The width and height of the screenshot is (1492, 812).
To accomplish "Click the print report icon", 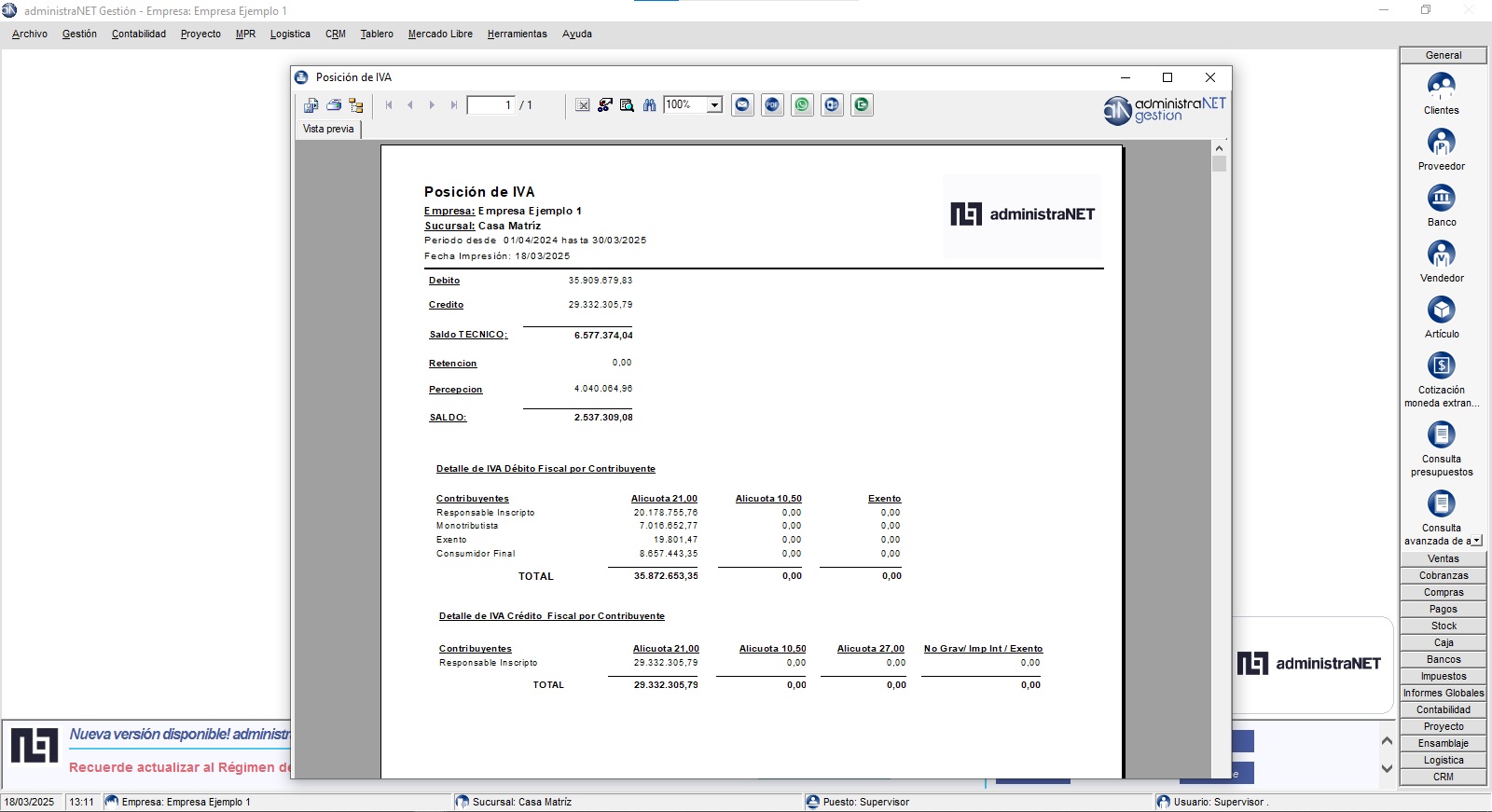I will (334, 105).
